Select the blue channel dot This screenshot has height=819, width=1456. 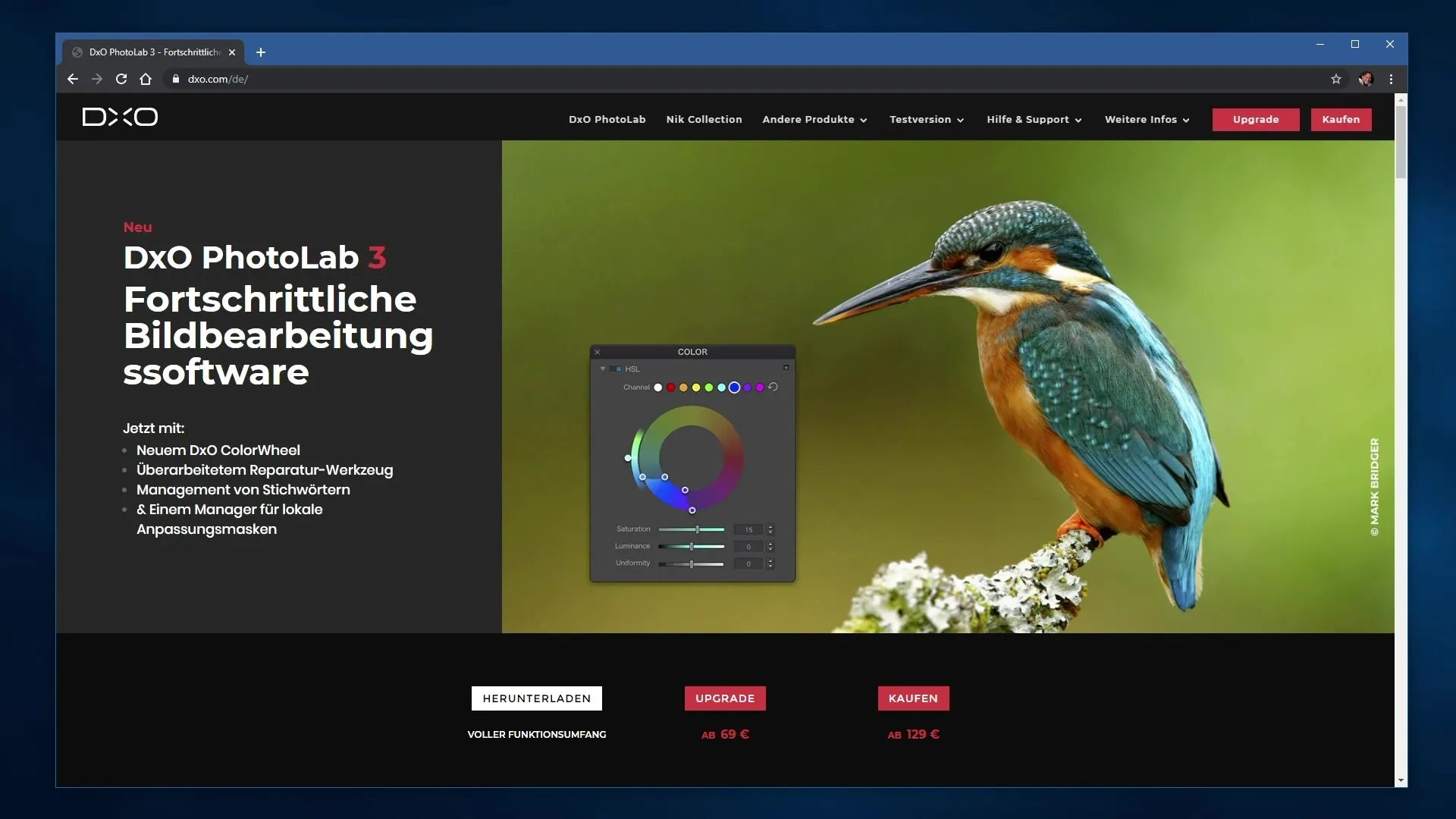(x=734, y=388)
